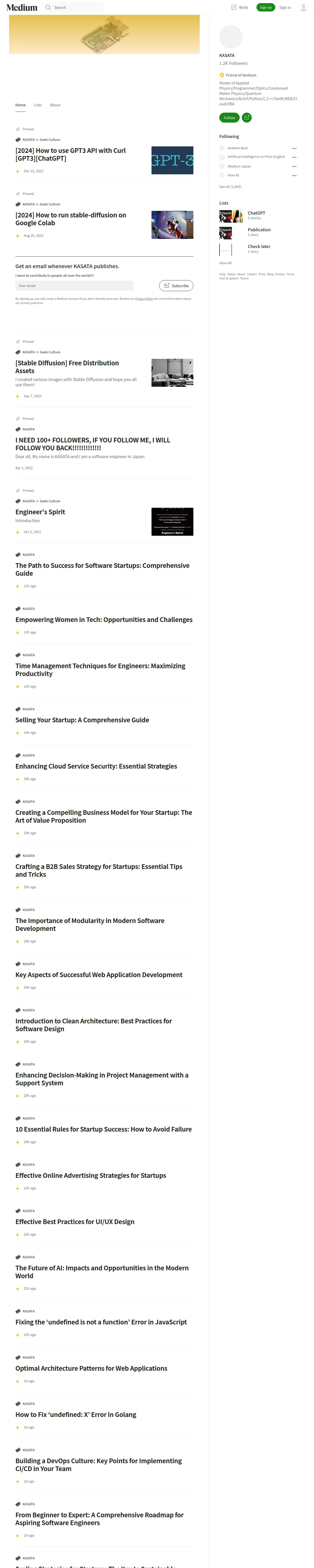Open the GPT-3 story thumbnail
This screenshot has width=314, height=1568.
coord(172,160)
